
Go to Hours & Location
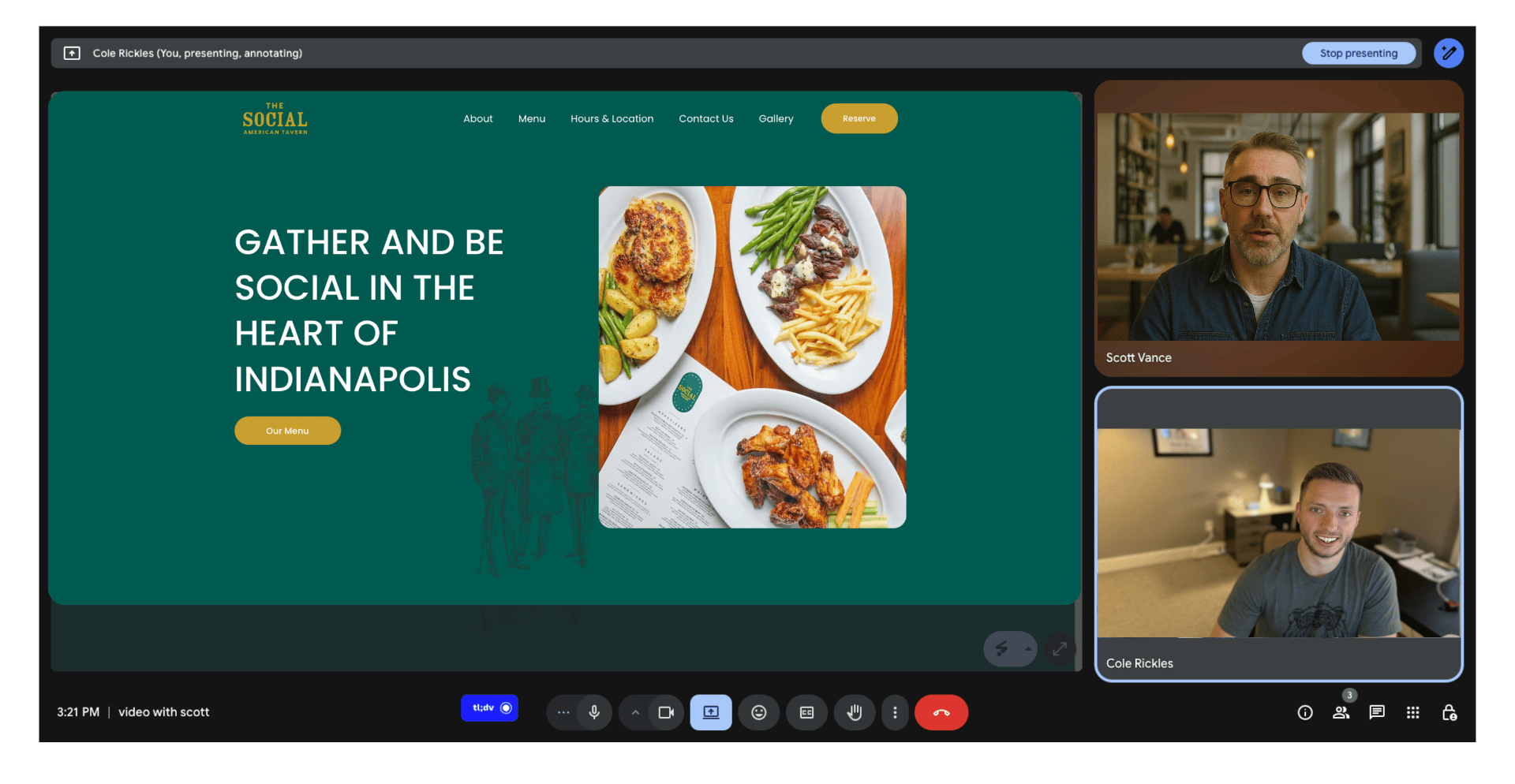(x=612, y=118)
